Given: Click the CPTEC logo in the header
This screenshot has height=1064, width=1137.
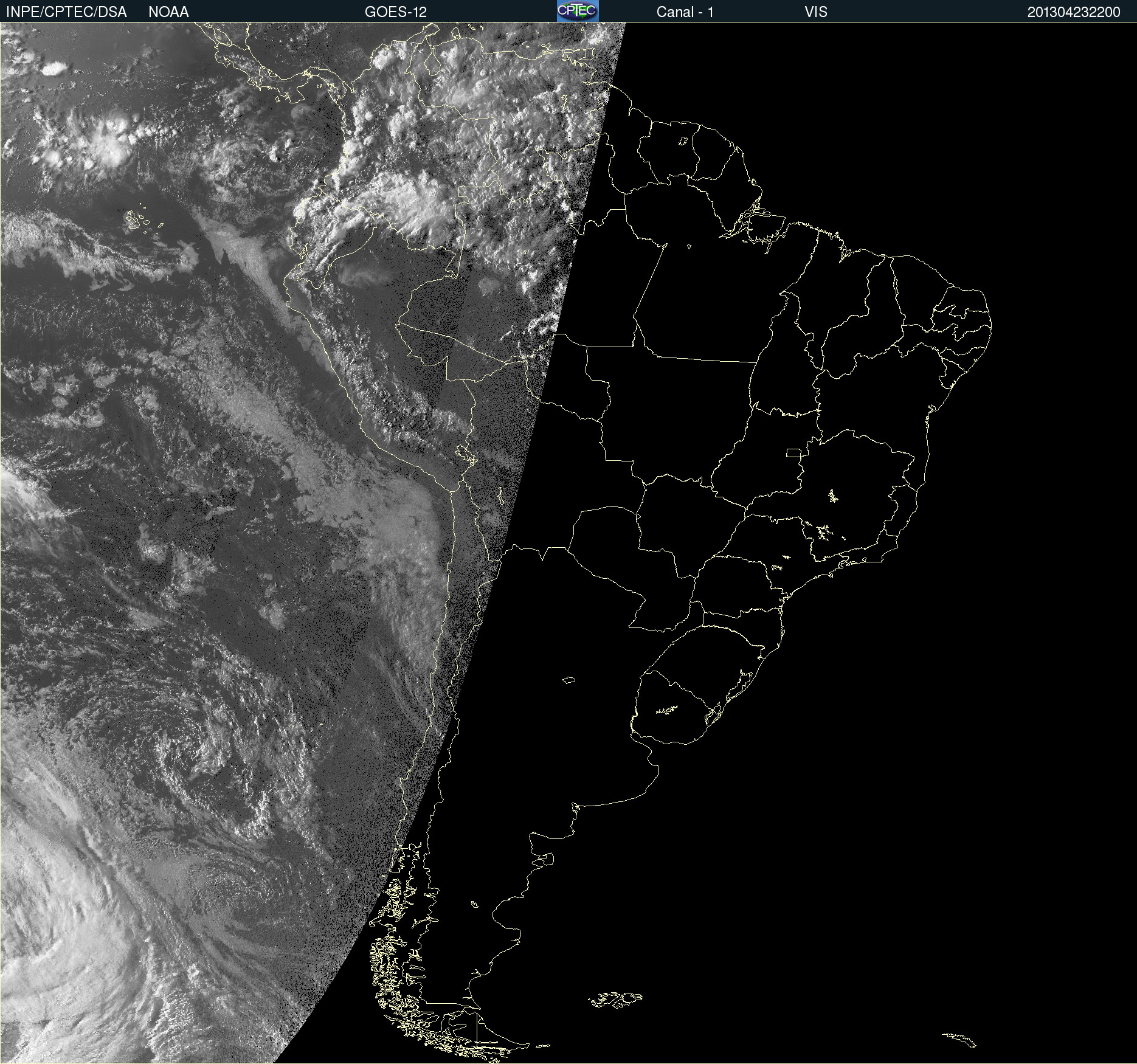Looking at the screenshot, I should click(x=578, y=11).
